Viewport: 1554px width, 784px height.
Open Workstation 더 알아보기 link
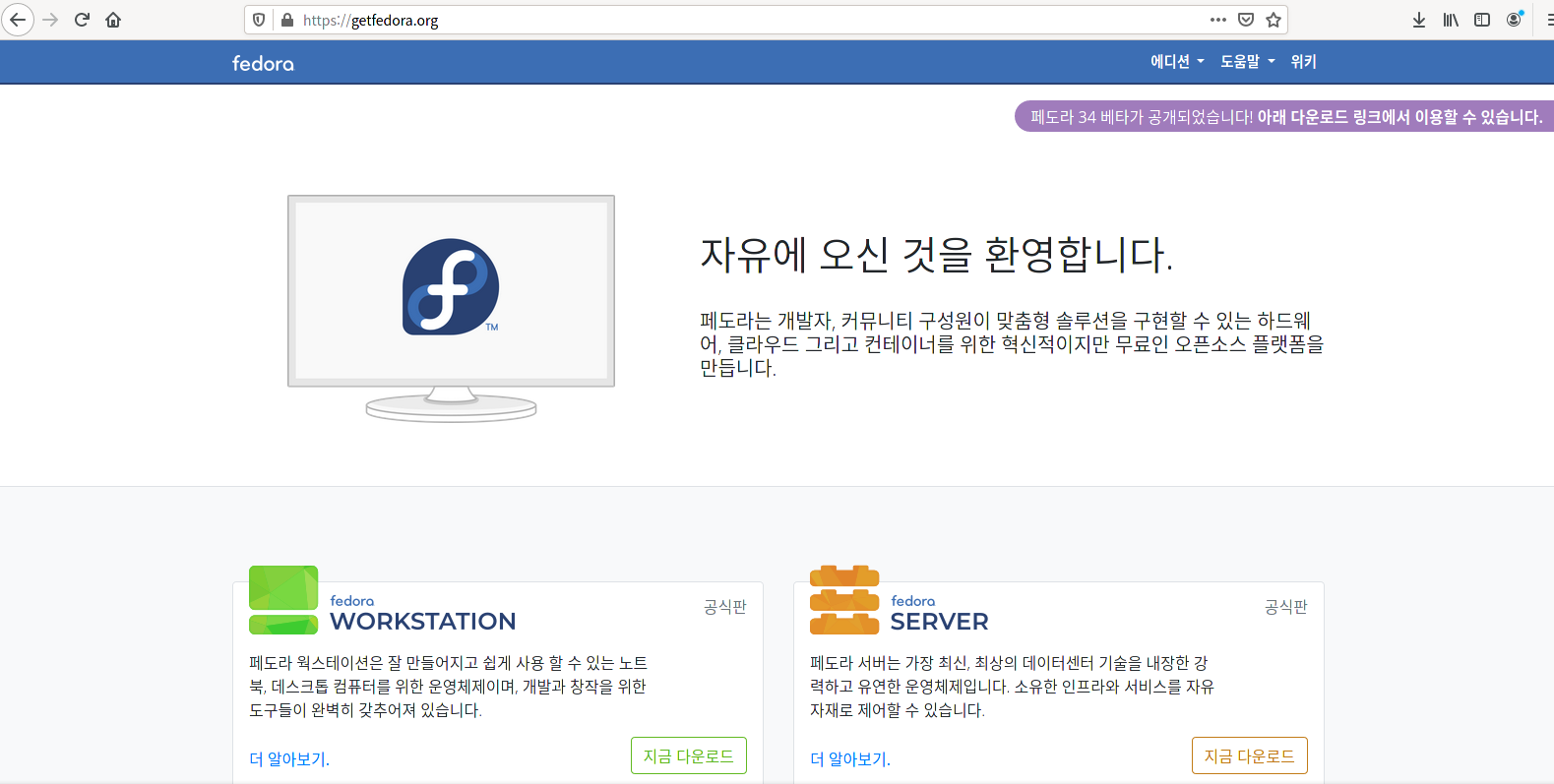289,759
